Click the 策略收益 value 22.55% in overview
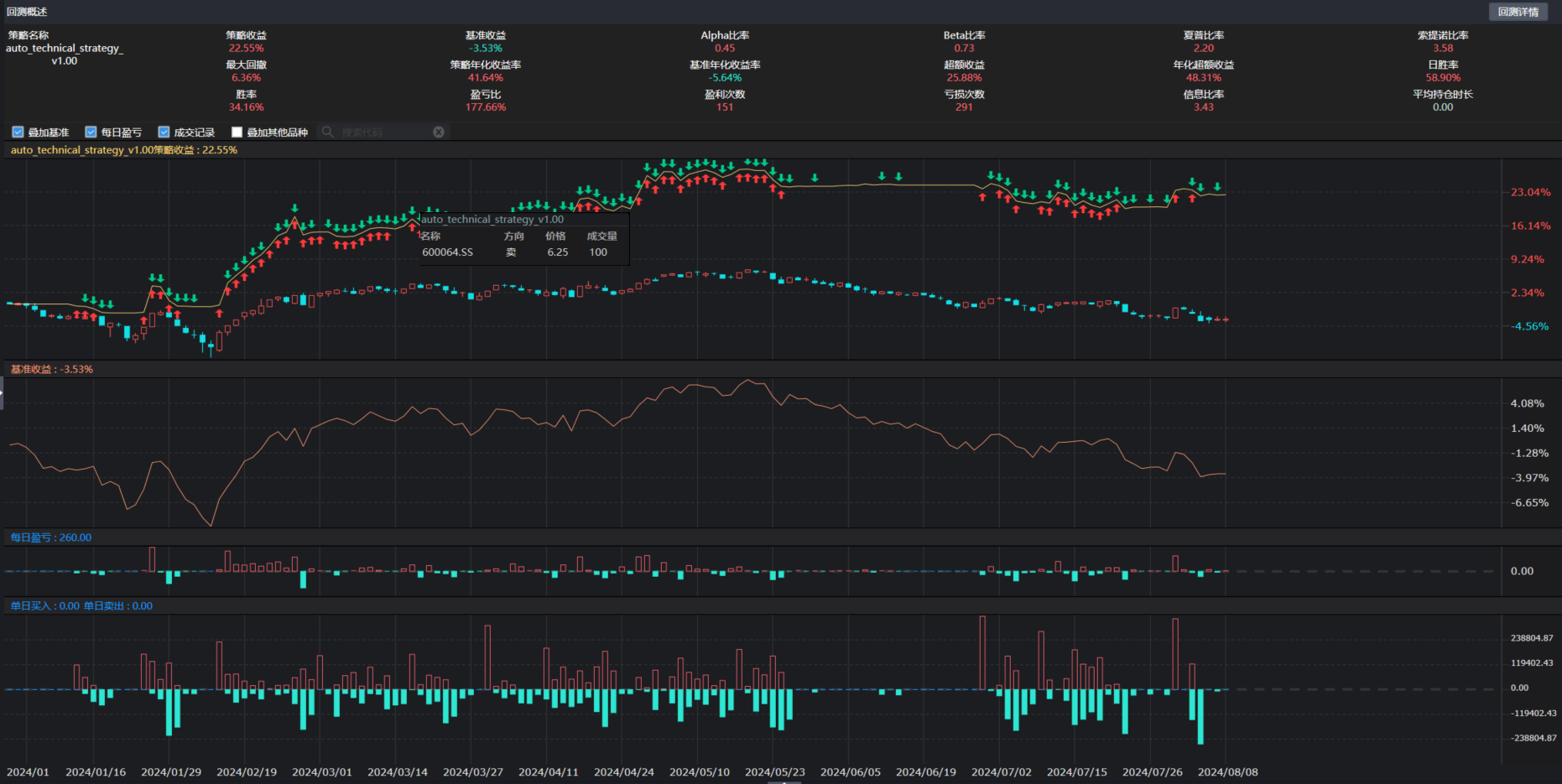Screen dimensions: 1562x784 [x=246, y=49]
